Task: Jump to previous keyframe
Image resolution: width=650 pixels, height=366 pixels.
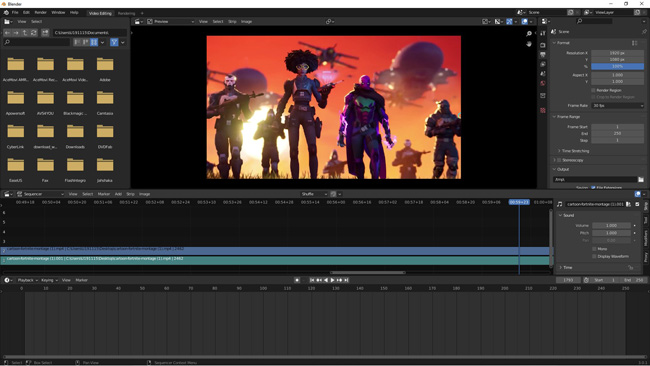Action: coord(319,280)
